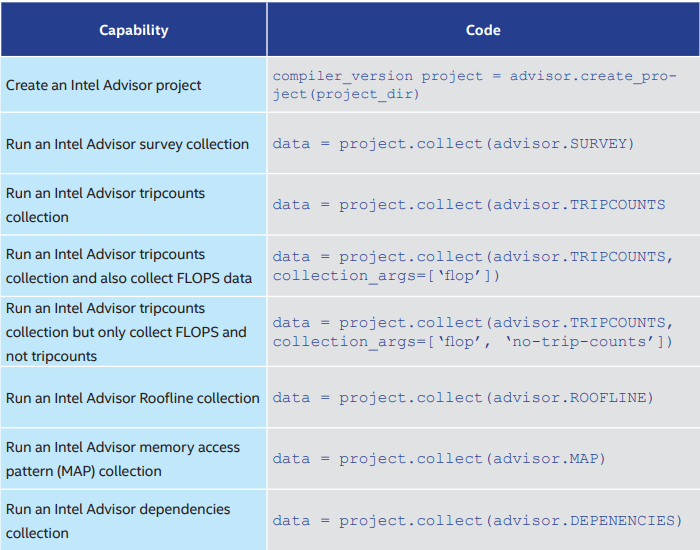The width and height of the screenshot is (700, 550).
Task: Click the code ending in advisor.TRIPCOUNTS without arguments
Action: [x=469, y=205]
